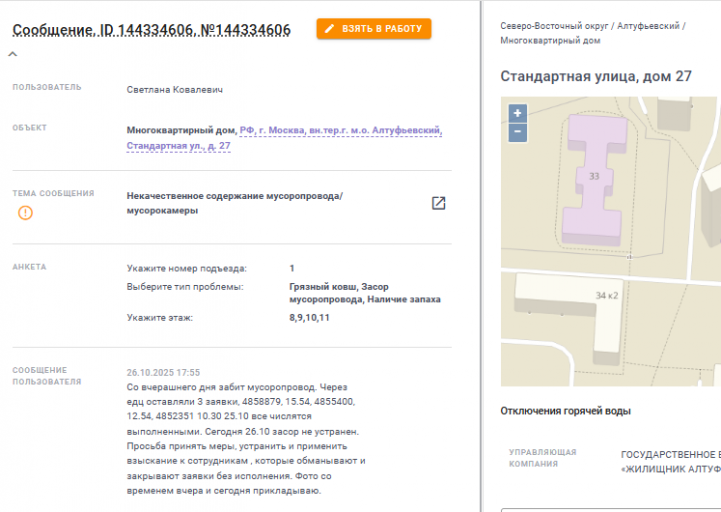Click user name Светлана Ковалевич
The height and width of the screenshot is (512, 721).
[175, 90]
